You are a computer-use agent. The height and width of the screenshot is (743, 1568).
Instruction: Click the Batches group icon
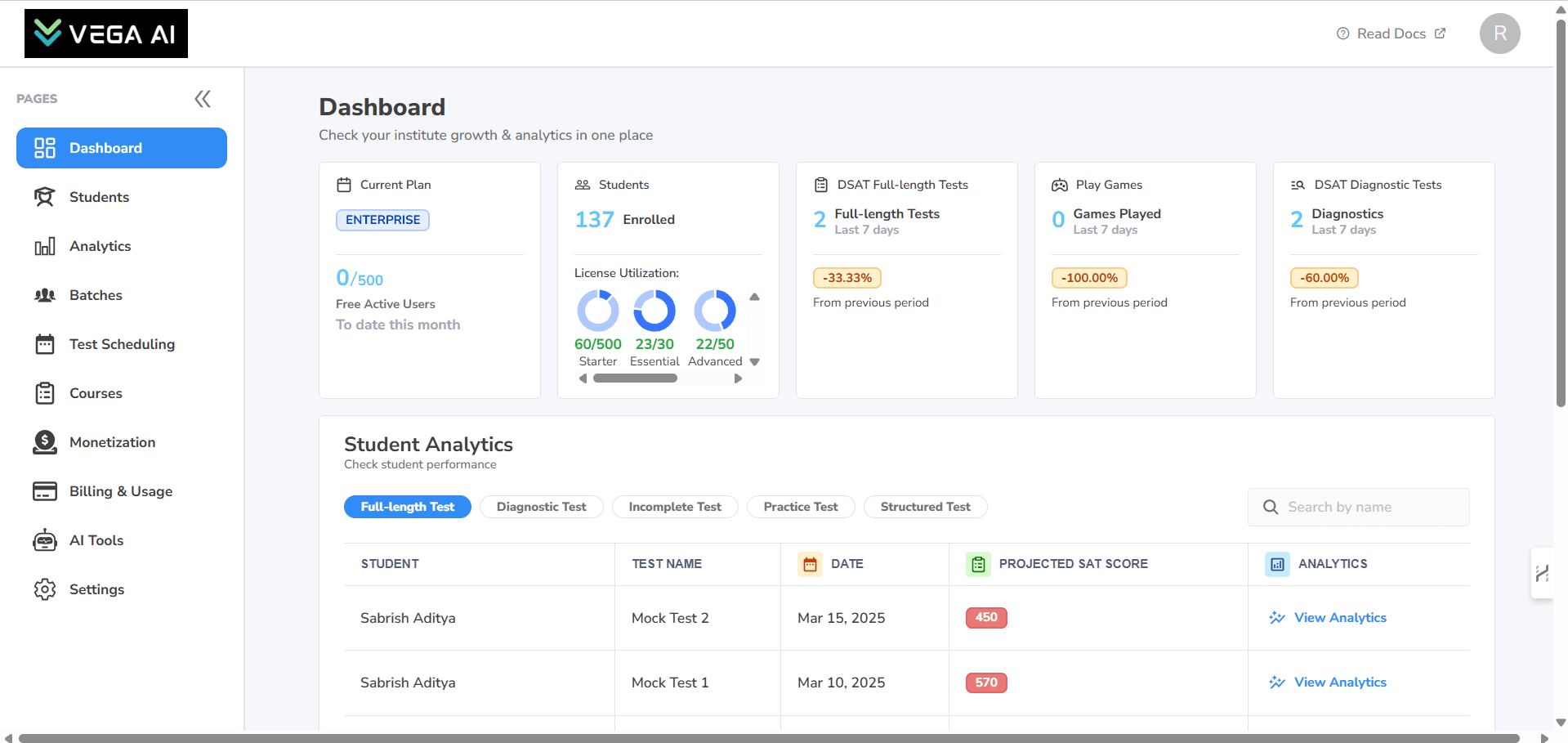coord(45,295)
